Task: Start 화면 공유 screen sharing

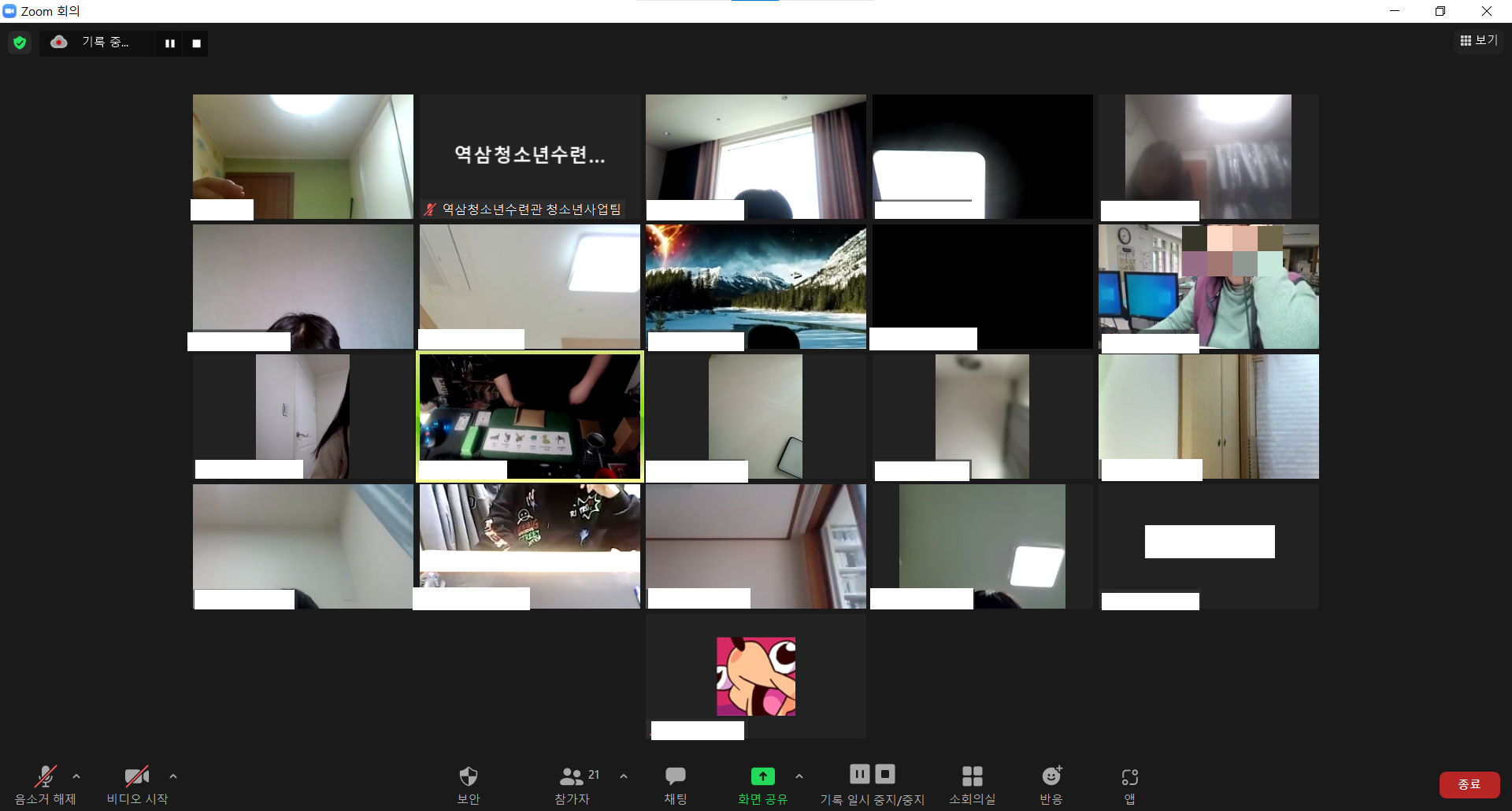Action: point(762,785)
